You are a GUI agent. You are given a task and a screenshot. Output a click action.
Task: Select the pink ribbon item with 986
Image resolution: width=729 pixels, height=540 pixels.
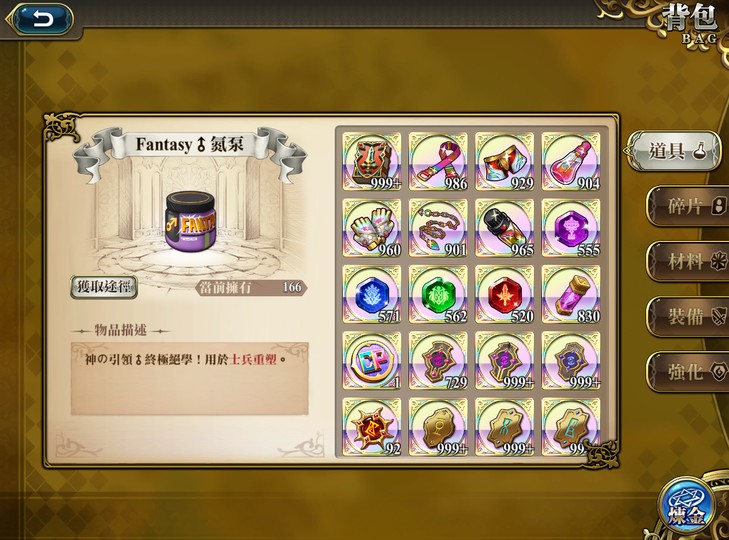[438, 161]
